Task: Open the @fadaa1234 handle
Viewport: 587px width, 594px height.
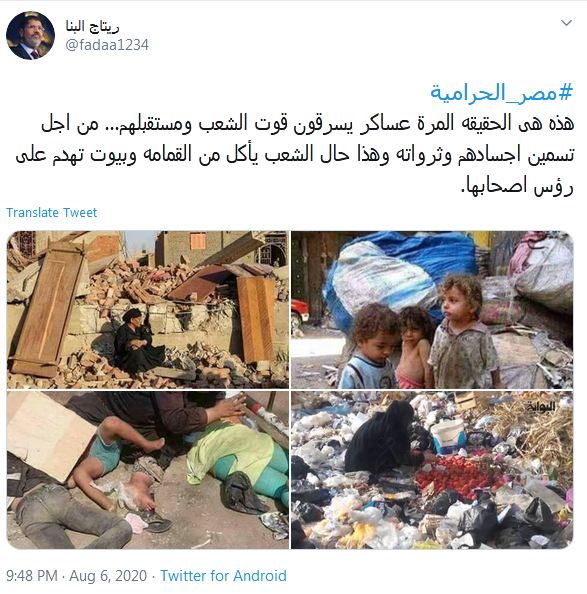Action: click(107, 45)
